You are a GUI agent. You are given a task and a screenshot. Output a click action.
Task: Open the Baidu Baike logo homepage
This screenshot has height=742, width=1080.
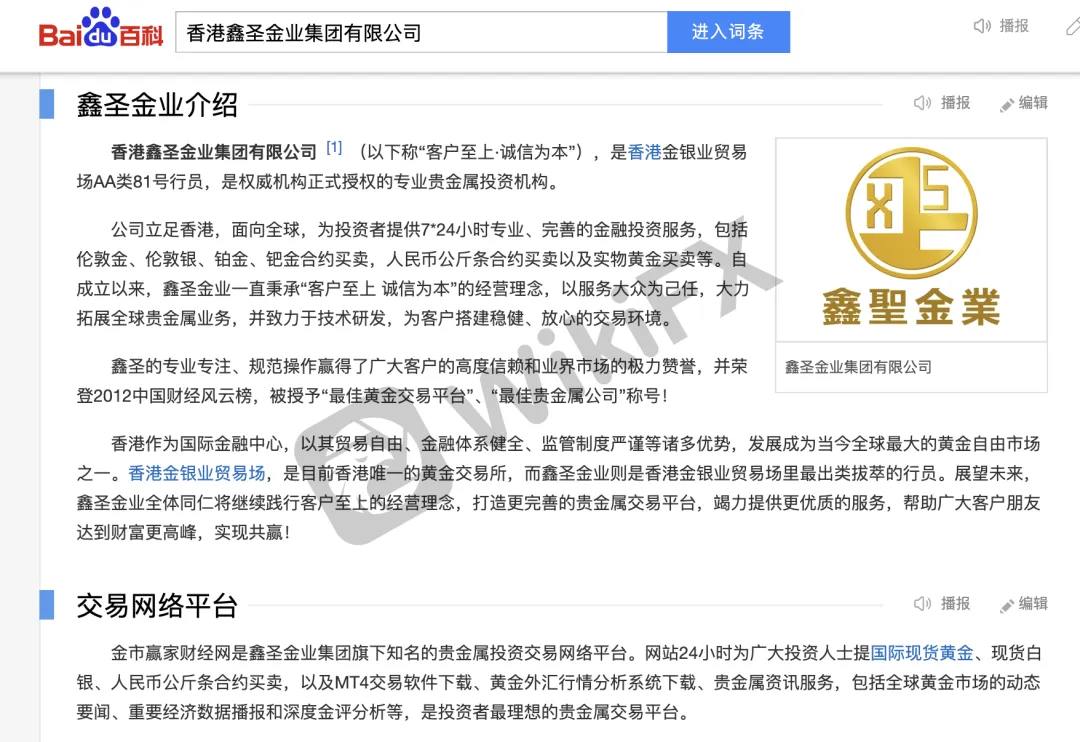coord(101,29)
